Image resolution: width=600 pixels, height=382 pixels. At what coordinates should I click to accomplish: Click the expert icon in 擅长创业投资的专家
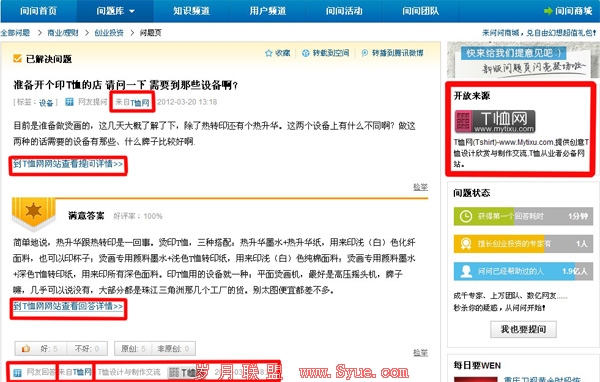[x=465, y=244]
